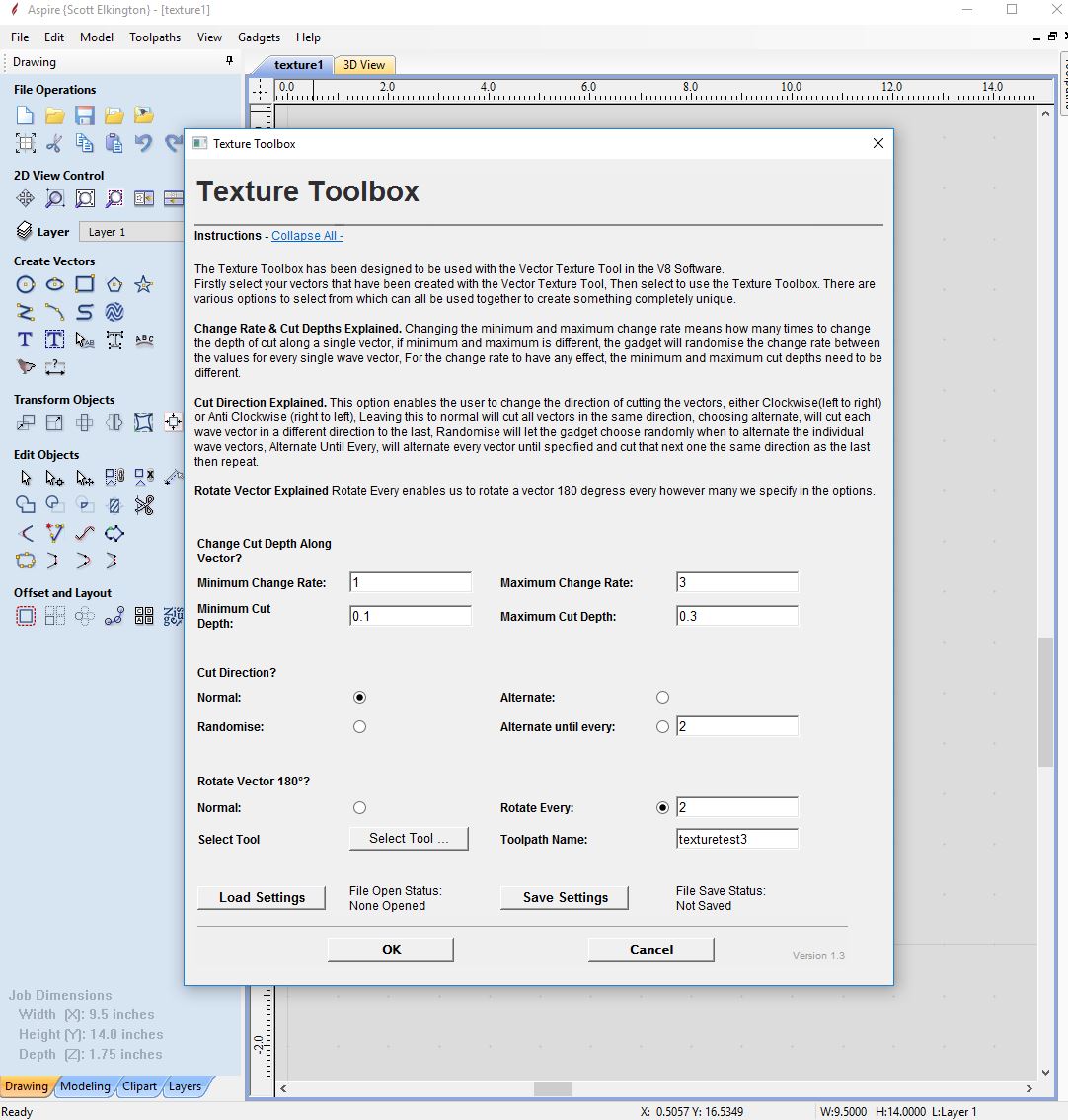Viewport: 1068px width, 1120px height.
Task: Click the Toolpath Name field texturetest3
Action: (x=736, y=839)
